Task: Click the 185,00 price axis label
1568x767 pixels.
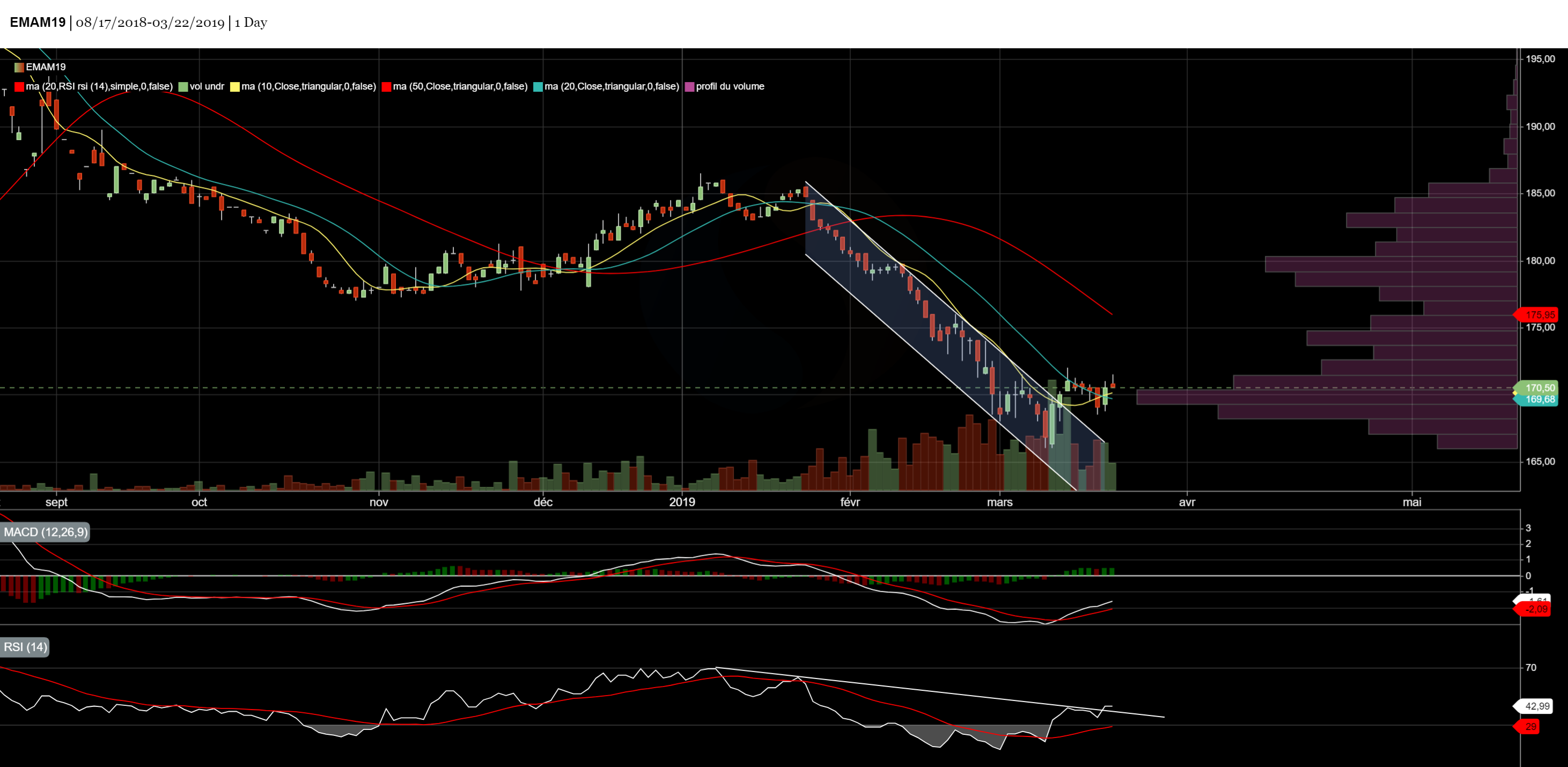Action: tap(1540, 193)
